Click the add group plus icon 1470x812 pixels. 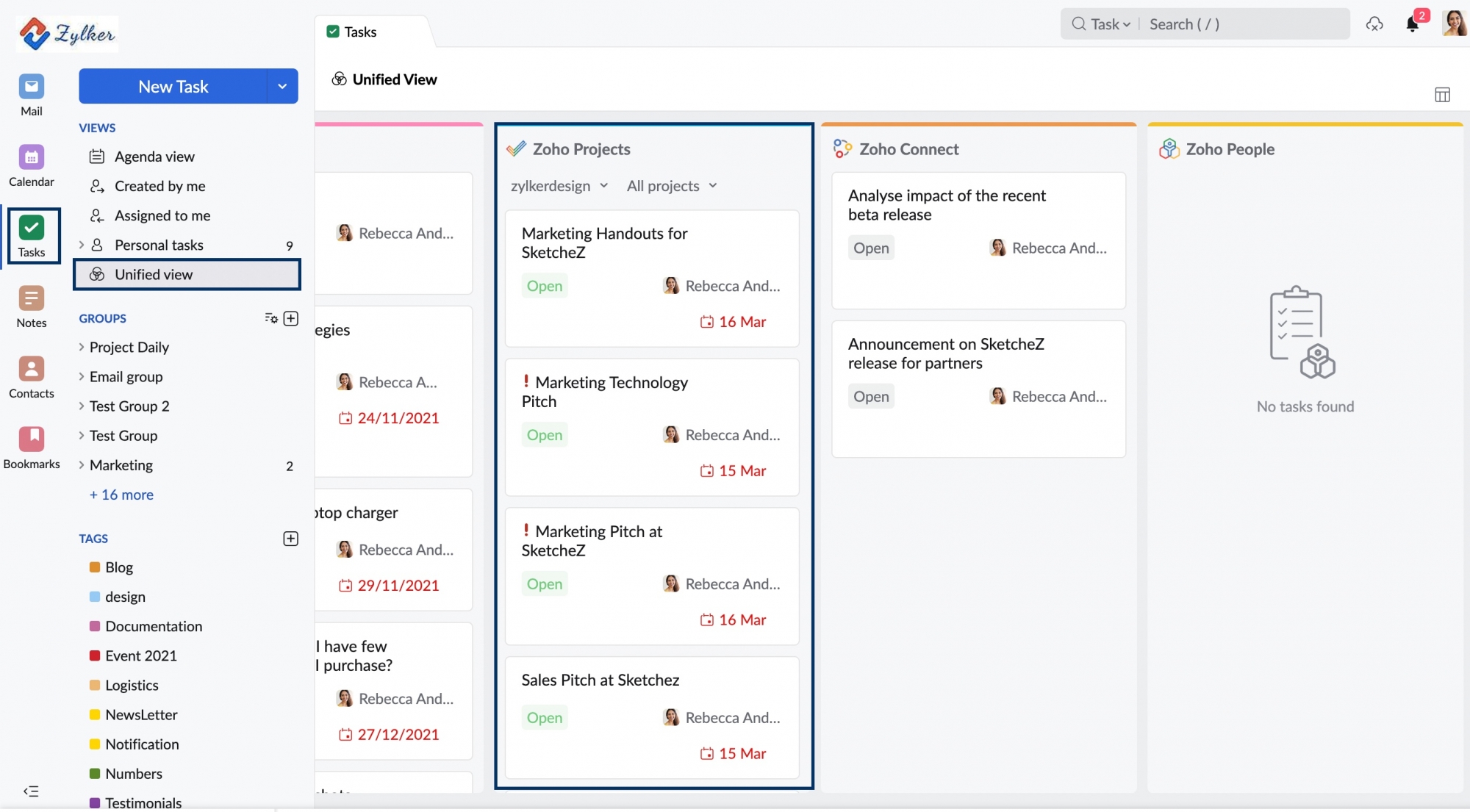pos(291,318)
